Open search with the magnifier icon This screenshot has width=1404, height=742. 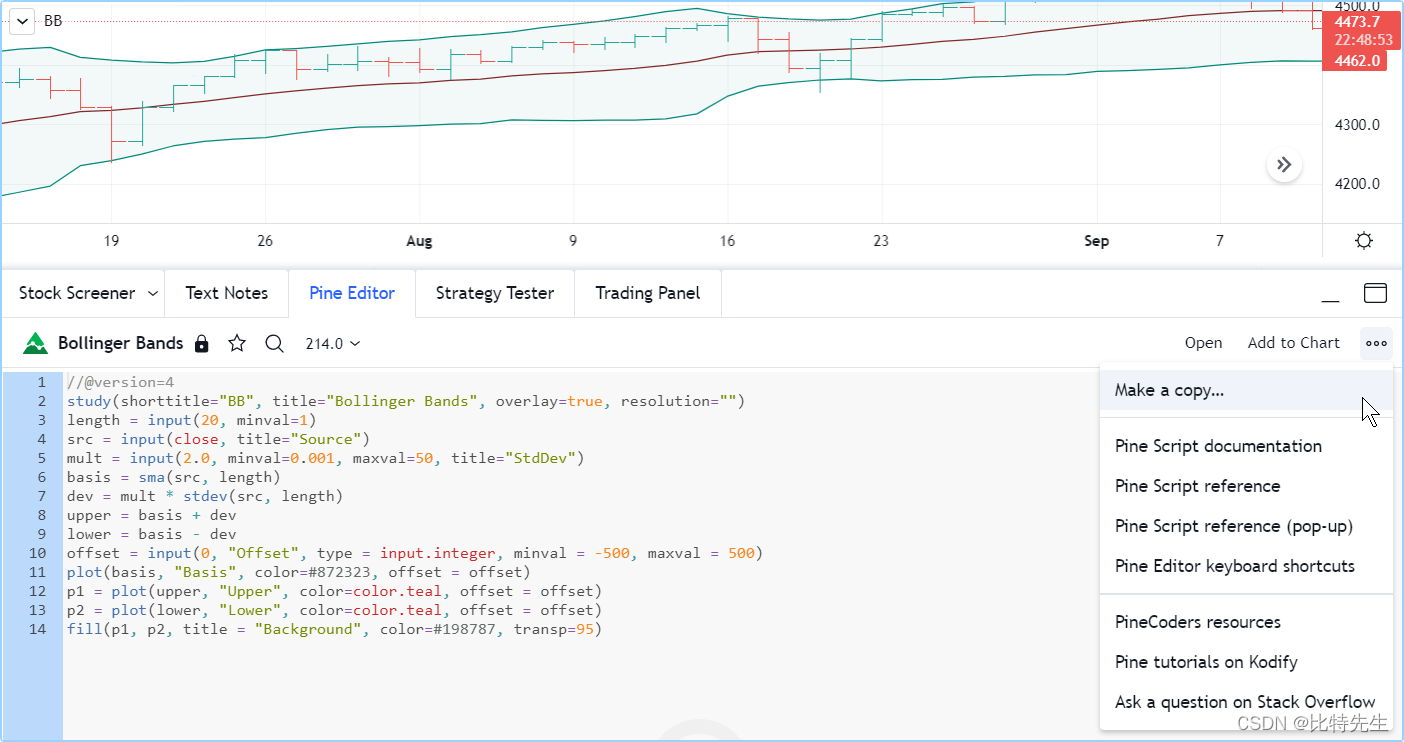[x=274, y=344]
